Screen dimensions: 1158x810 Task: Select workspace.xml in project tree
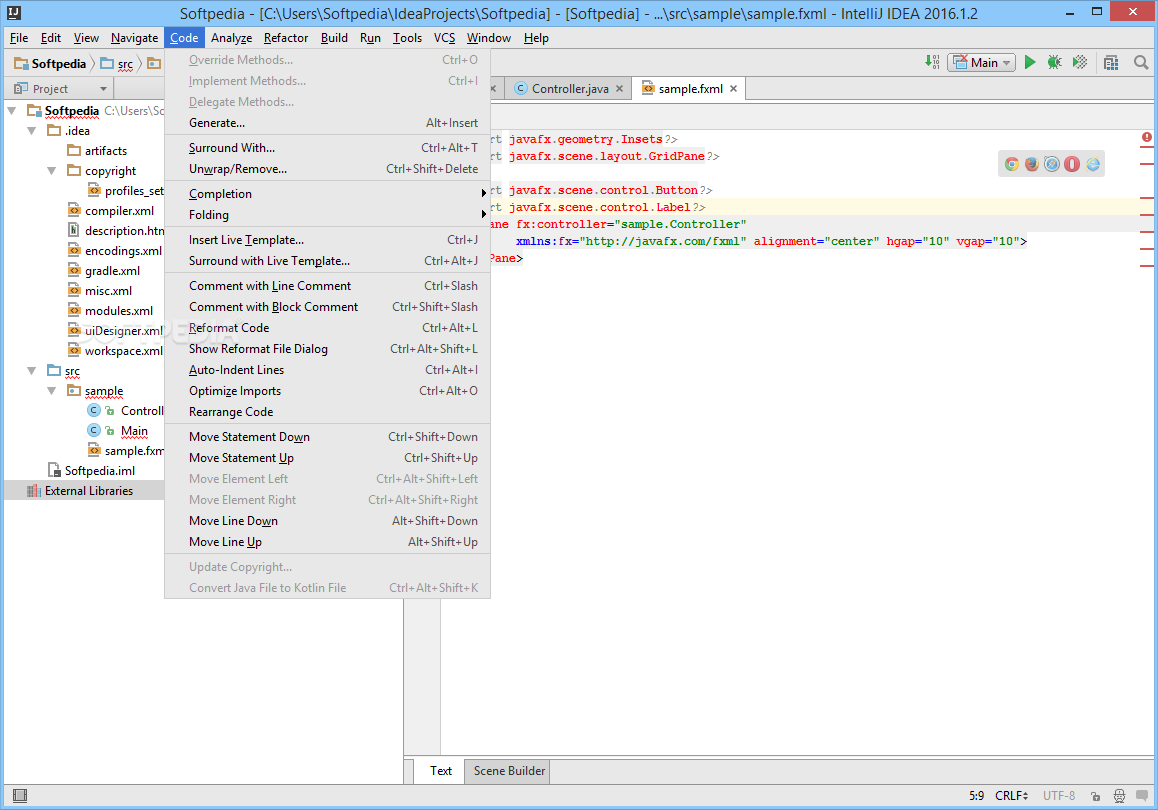123,351
